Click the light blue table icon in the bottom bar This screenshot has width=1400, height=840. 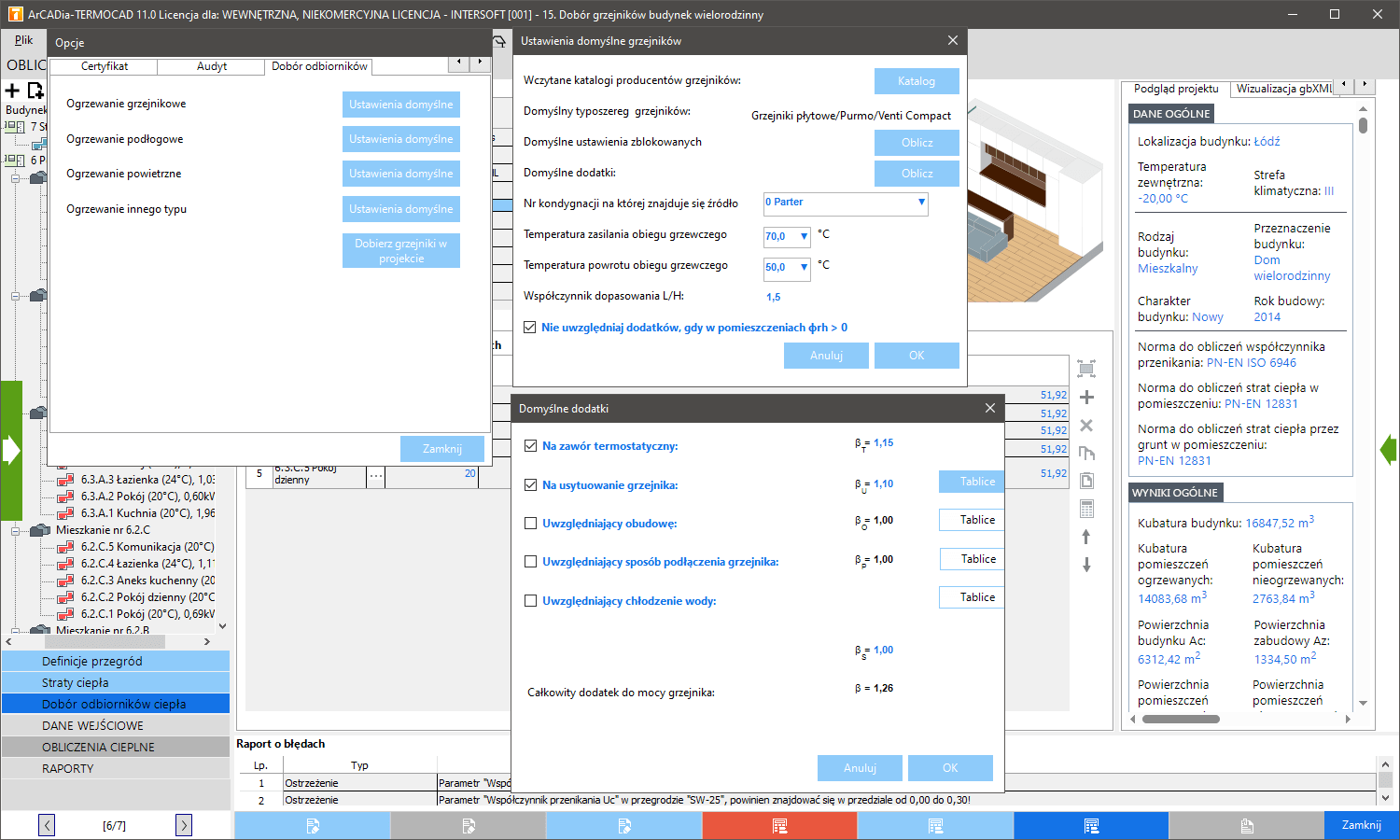point(935,826)
